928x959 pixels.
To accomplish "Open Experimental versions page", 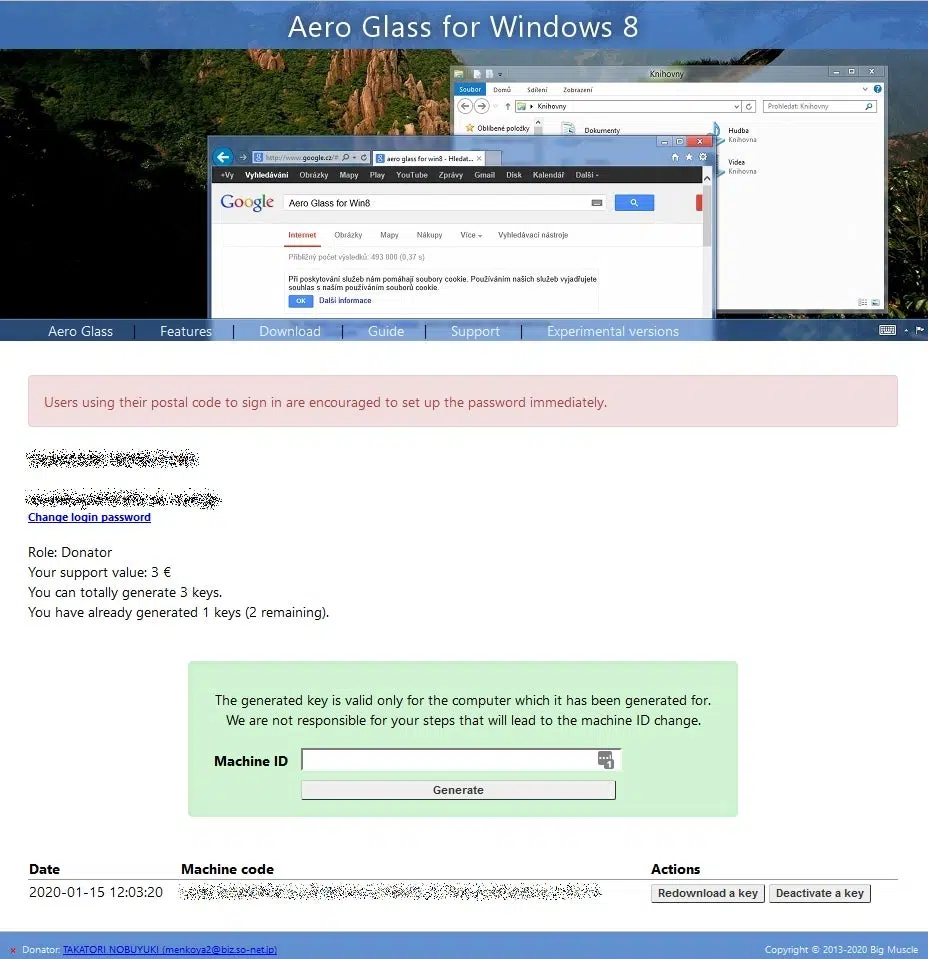I will (x=612, y=331).
